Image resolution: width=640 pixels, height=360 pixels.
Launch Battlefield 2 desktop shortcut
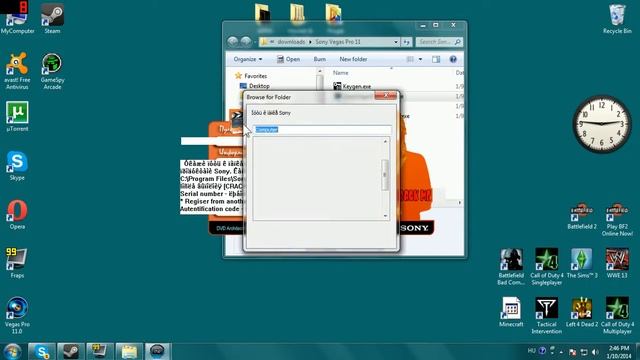[582, 216]
